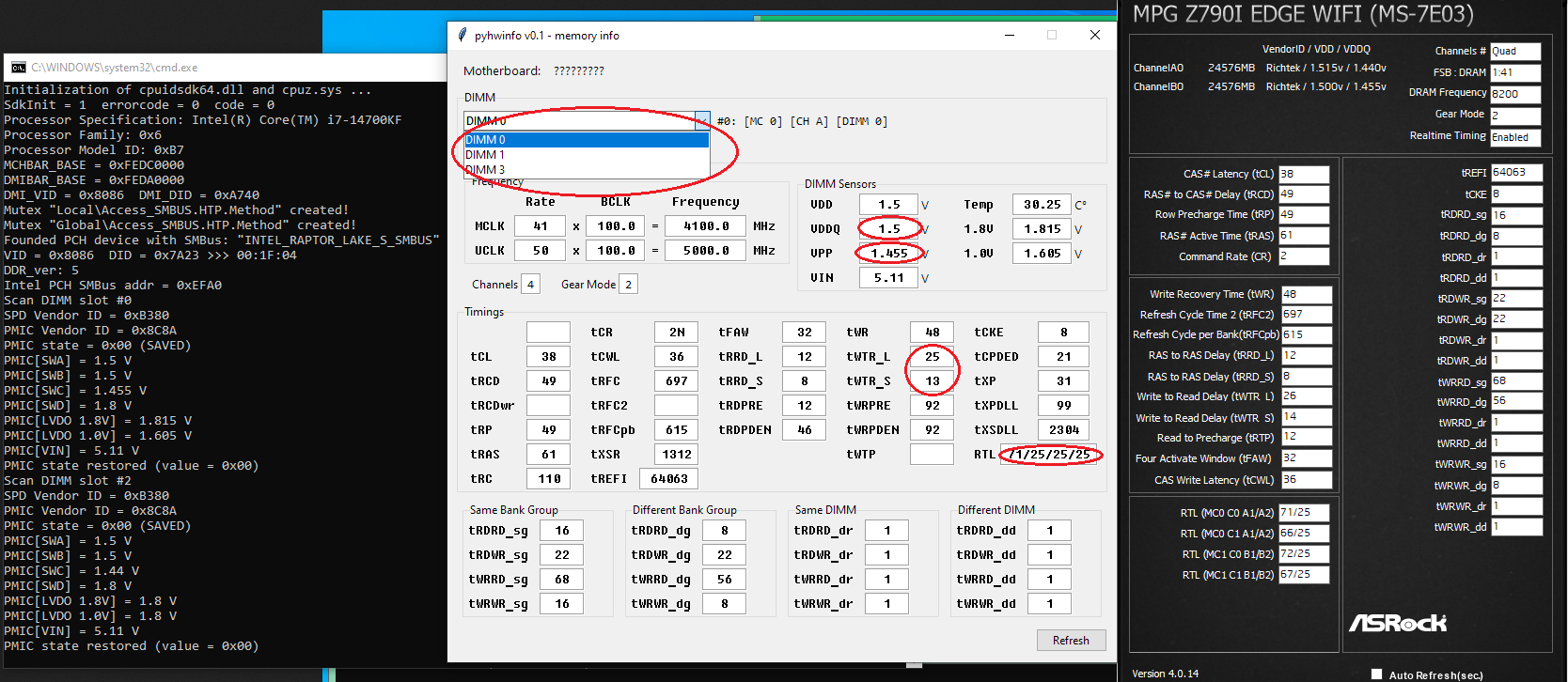Screen dimensions: 1568x682
Task: Click ASRock CAS# Latency (tCL) field
Action: (x=1304, y=174)
